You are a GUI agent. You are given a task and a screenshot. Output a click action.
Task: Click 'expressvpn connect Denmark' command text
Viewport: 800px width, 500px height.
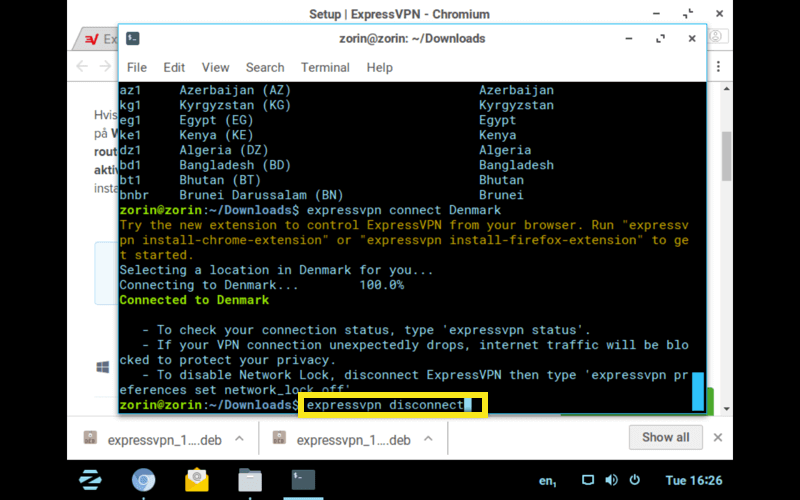coord(404,210)
